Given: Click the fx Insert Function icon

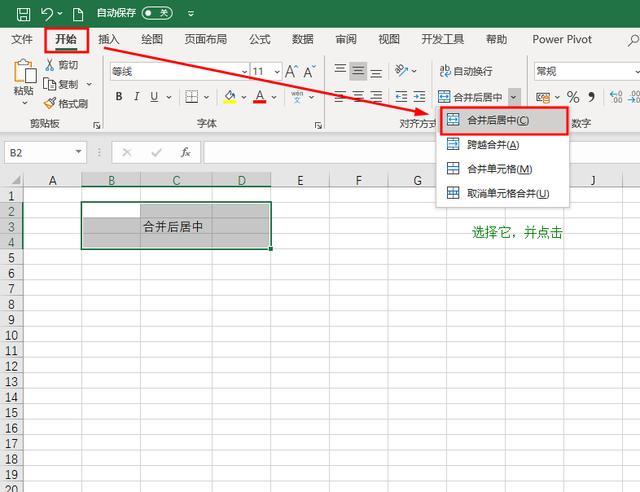Looking at the screenshot, I should tap(186, 153).
